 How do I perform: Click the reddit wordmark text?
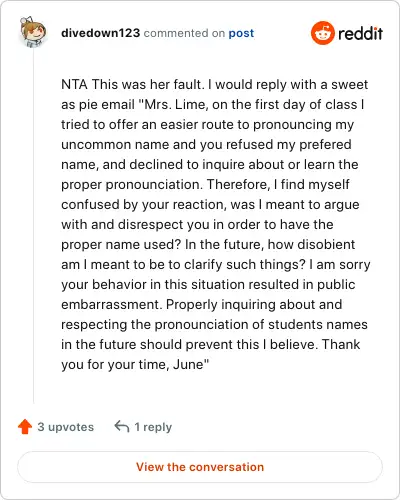tap(360, 33)
